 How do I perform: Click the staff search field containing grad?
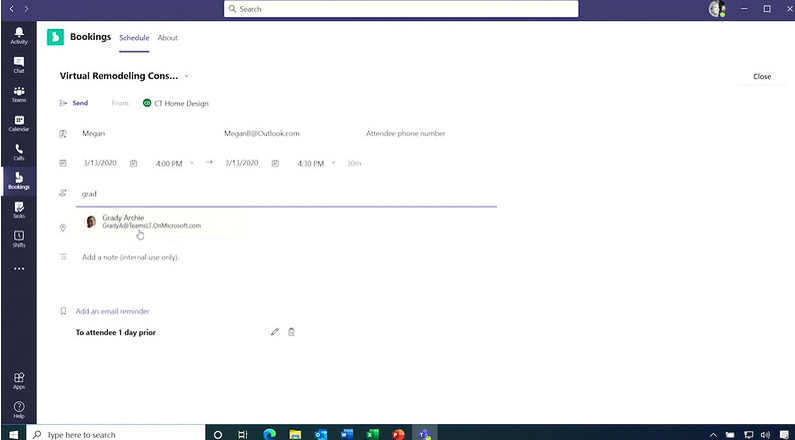click(x=286, y=194)
